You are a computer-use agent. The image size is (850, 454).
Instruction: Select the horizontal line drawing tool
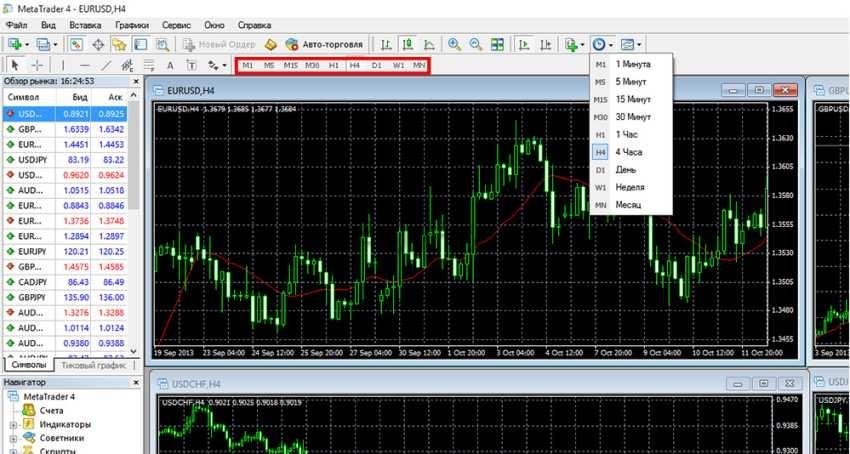pos(85,65)
